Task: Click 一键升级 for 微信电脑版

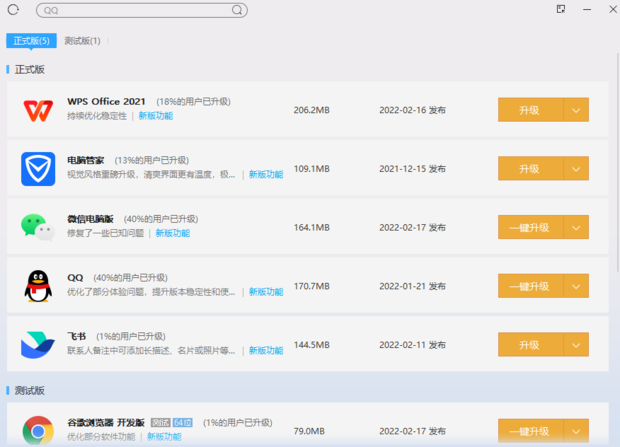Action: coord(530,227)
